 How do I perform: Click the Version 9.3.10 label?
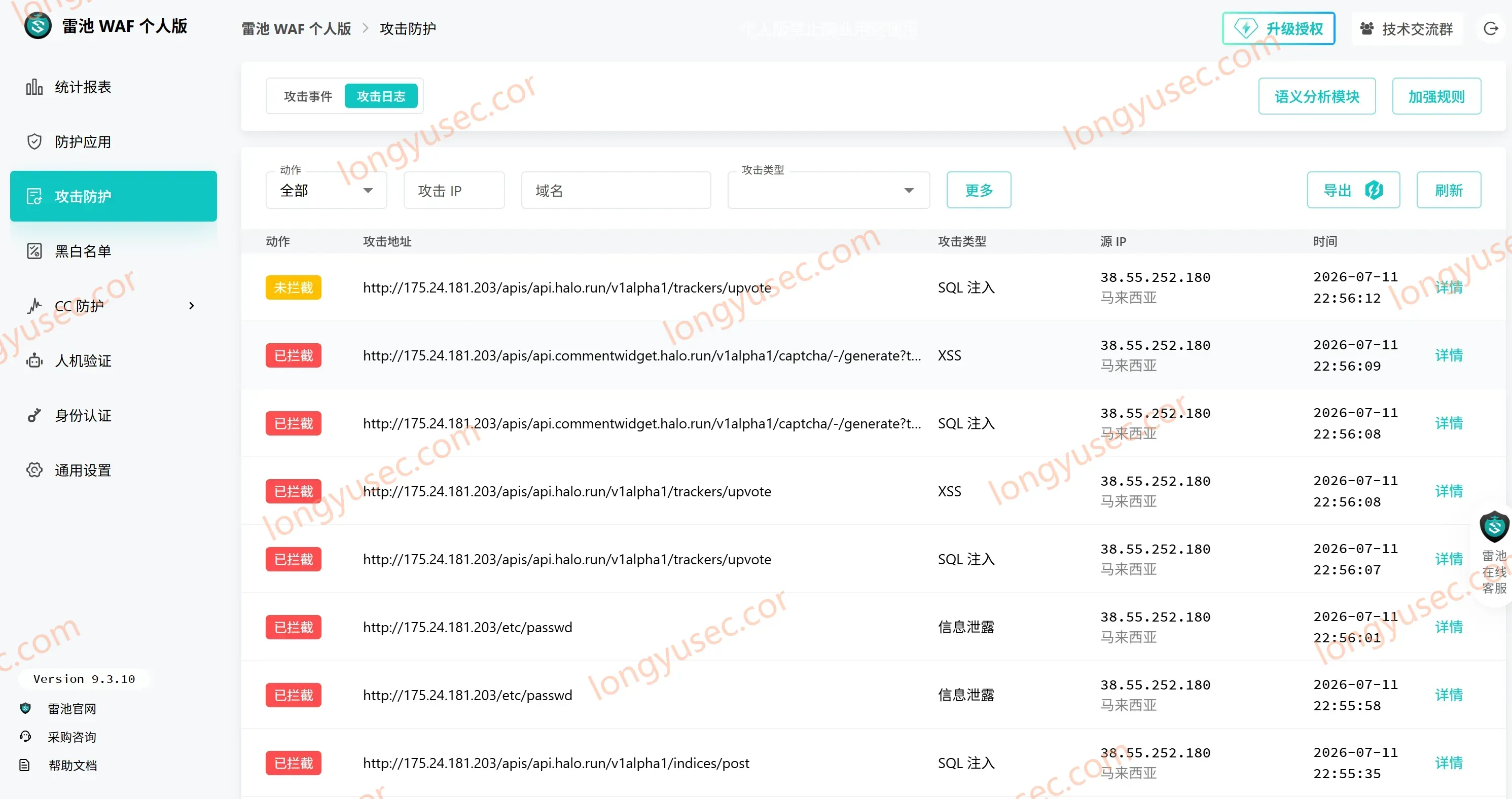[84, 679]
